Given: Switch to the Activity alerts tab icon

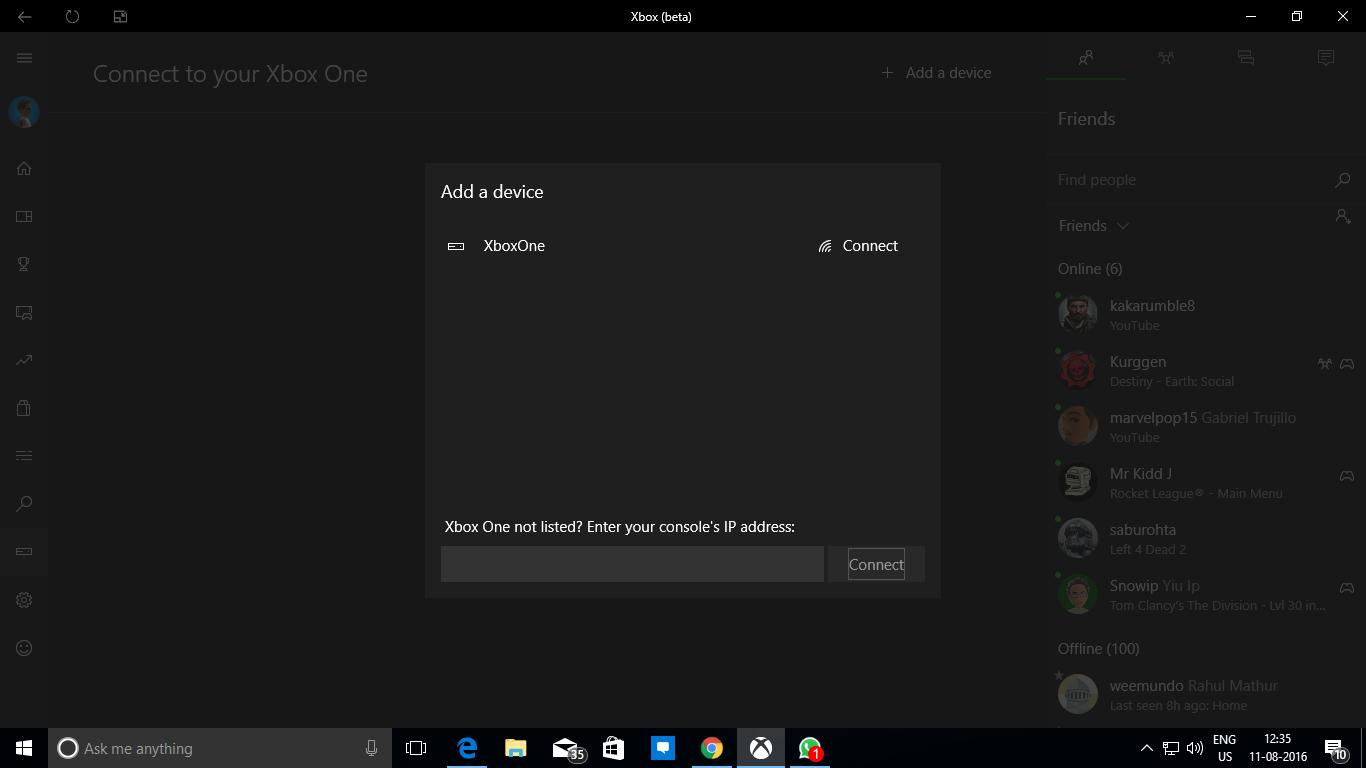Looking at the screenshot, I should click(x=1326, y=58).
